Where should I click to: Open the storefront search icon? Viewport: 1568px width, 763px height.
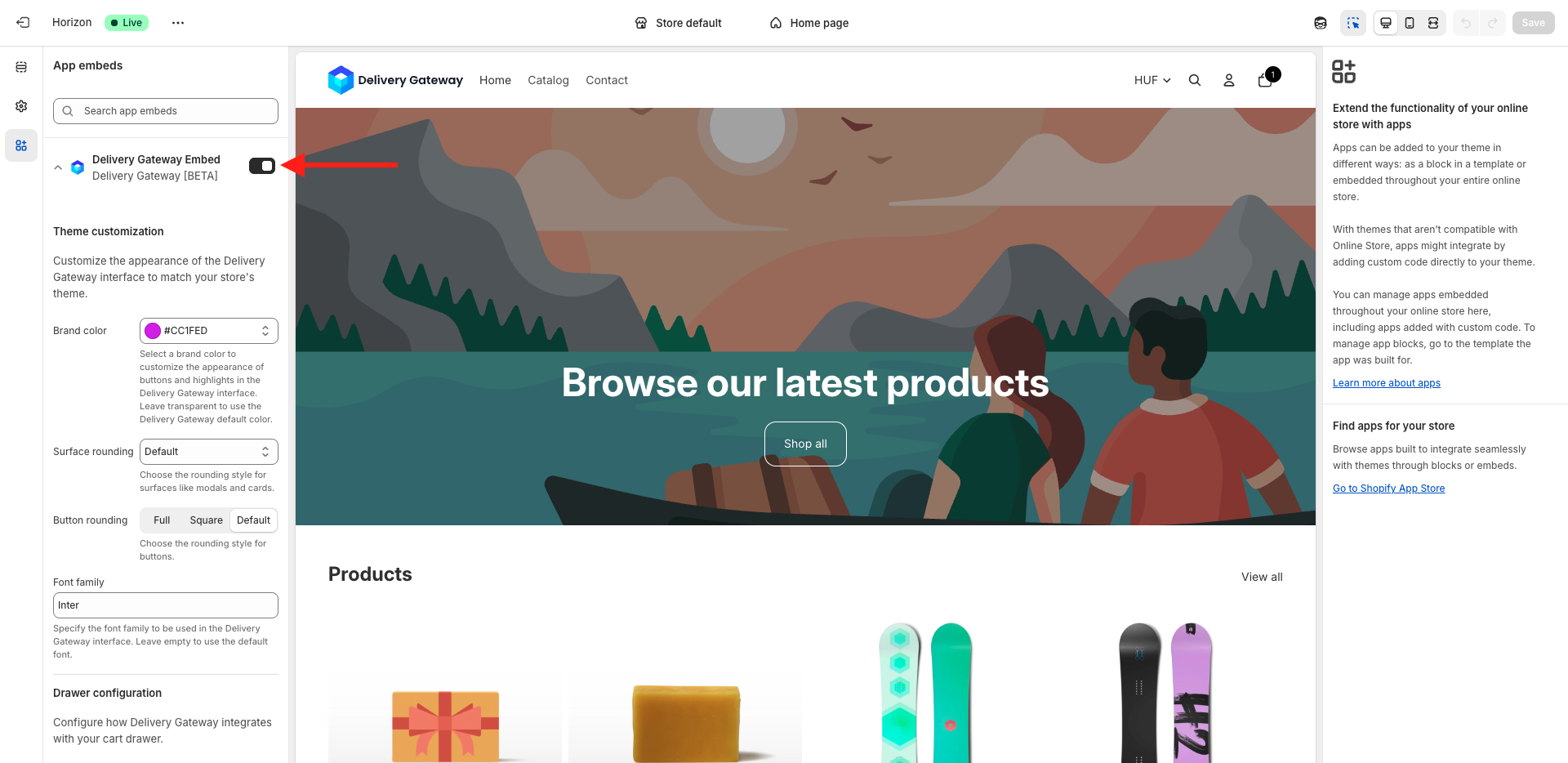(1195, 80)
